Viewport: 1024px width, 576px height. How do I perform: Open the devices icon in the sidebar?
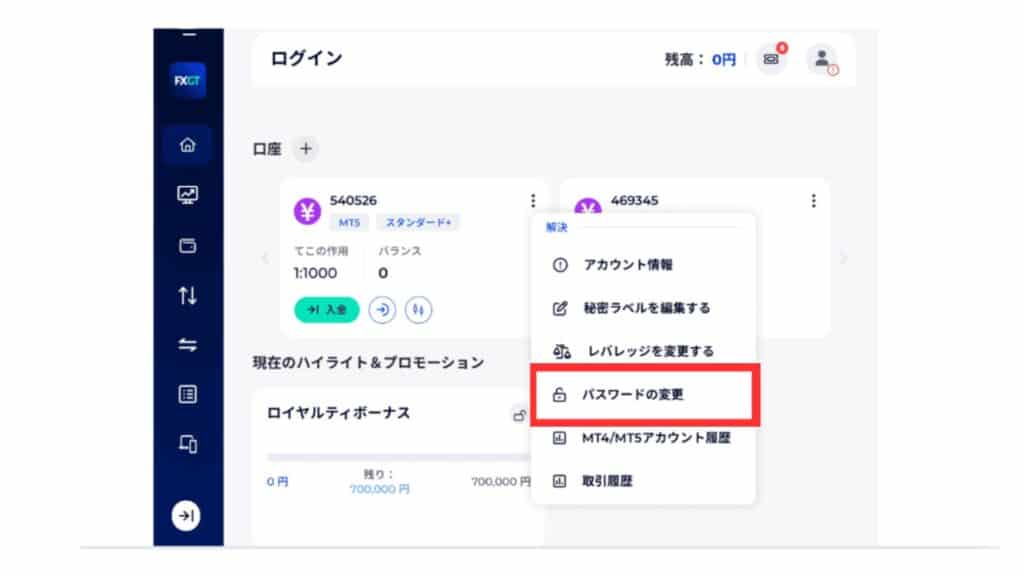click(x=187, y=444)
